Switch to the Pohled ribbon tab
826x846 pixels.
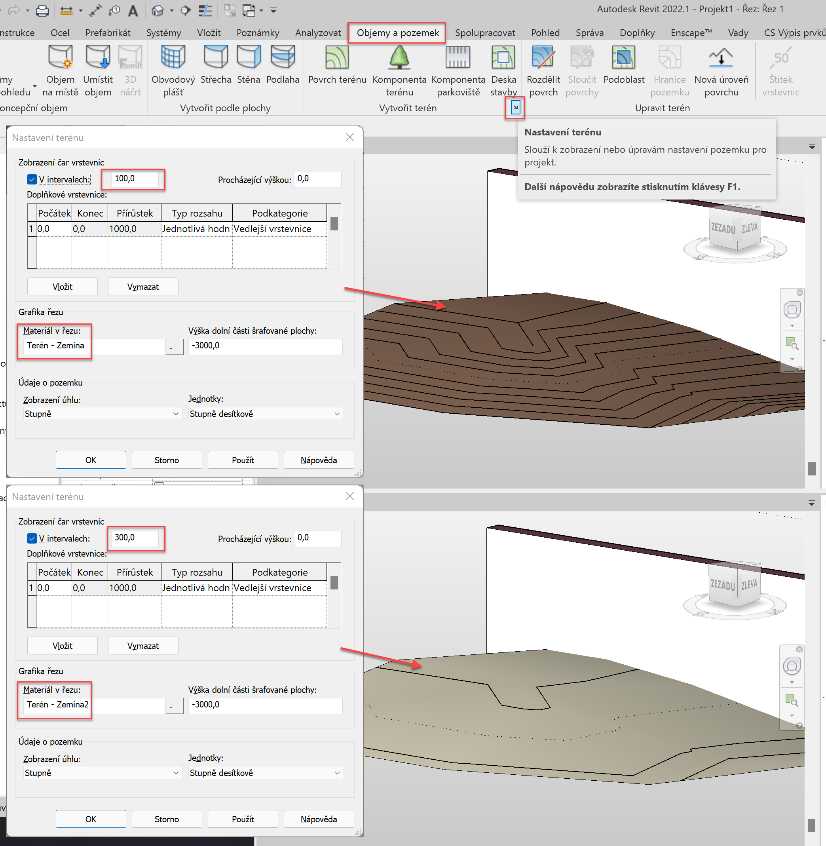pos(545,33)
